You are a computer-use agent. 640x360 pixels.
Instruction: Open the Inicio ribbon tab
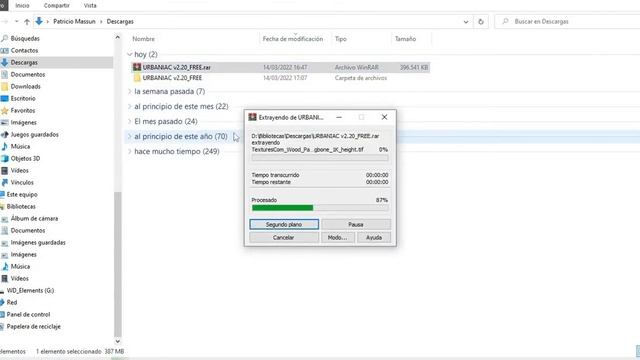tap(22, 5)
